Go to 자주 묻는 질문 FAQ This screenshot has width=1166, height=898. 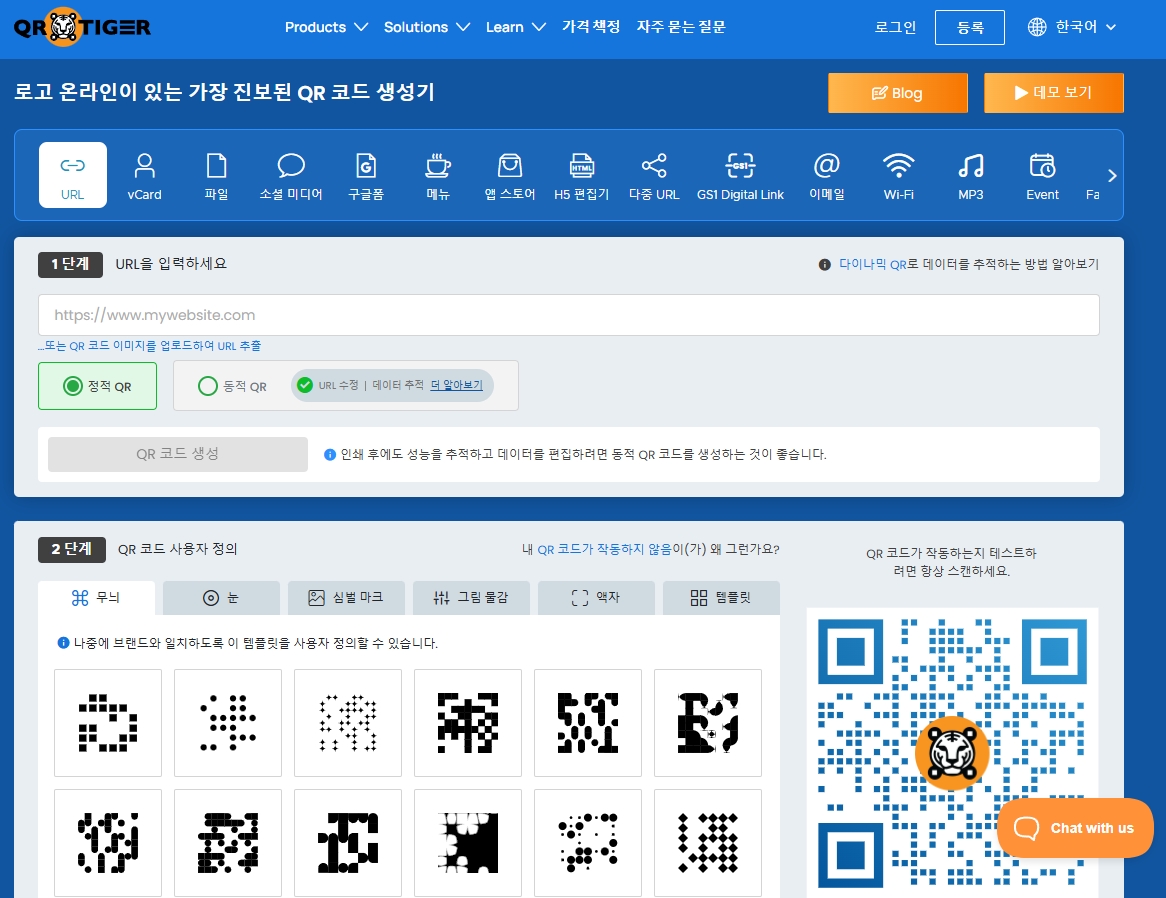pos(680,27)
